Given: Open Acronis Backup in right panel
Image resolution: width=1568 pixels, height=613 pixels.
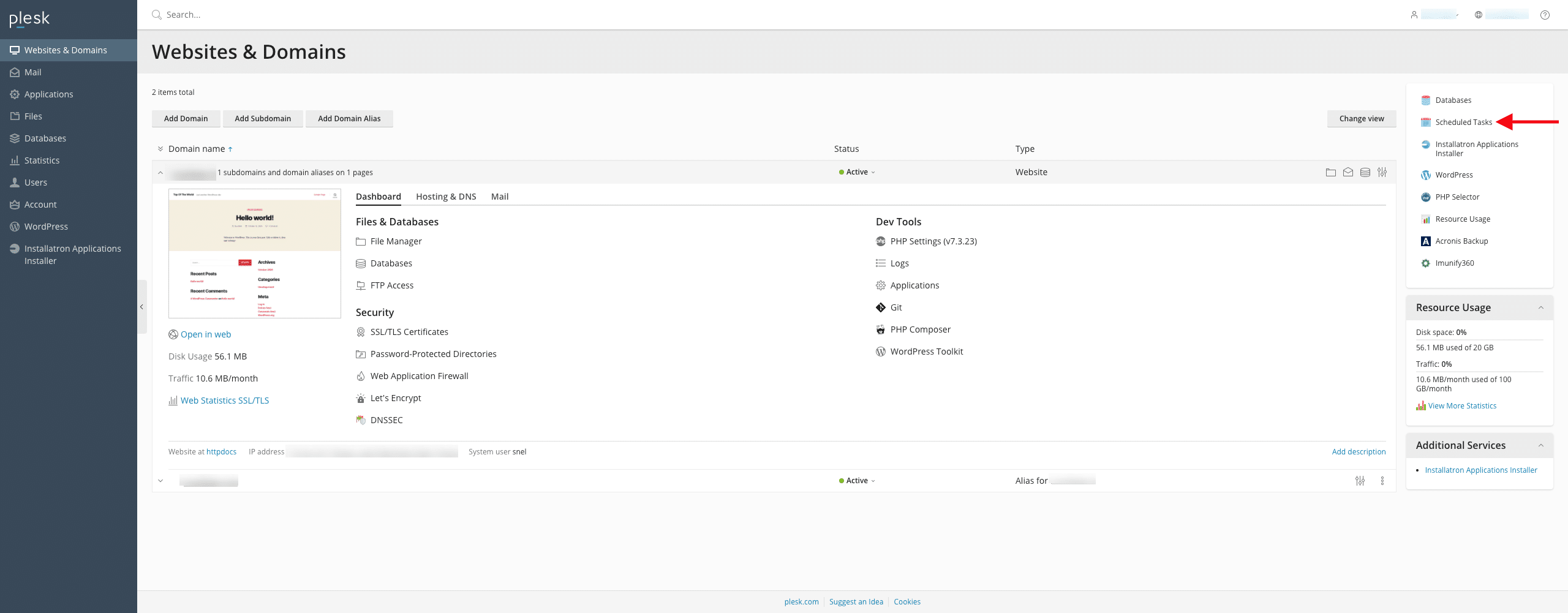Looking at the screenshot, I should click(1455, 241).
